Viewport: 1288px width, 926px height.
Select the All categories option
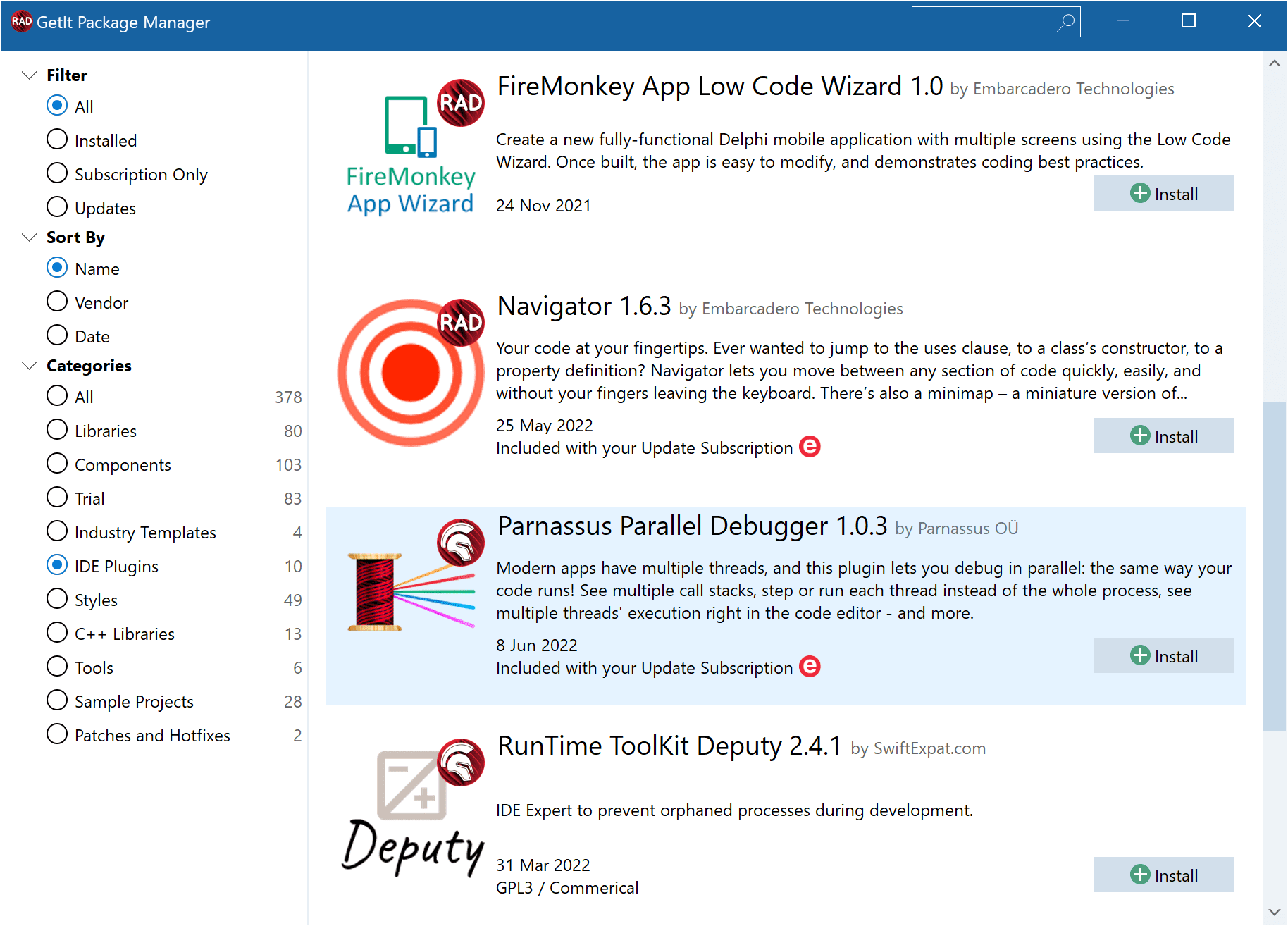point(57,396)
